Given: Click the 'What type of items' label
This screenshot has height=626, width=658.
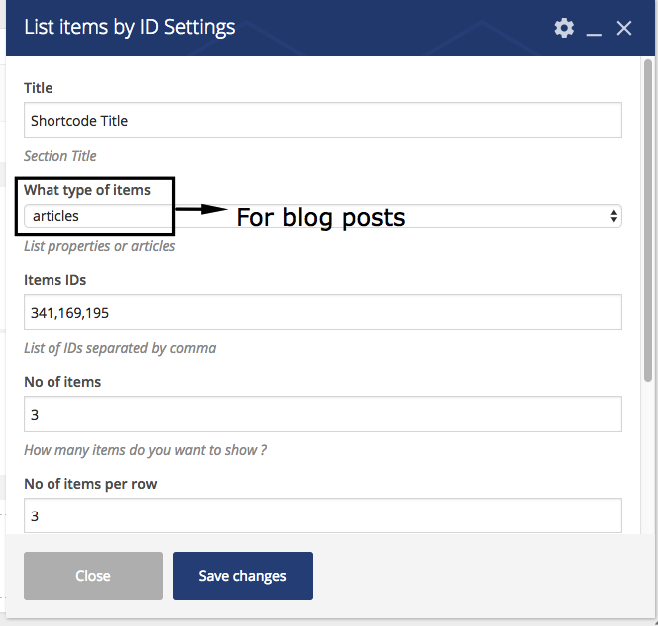Looking at the screenshot, I should pos(87,190).
